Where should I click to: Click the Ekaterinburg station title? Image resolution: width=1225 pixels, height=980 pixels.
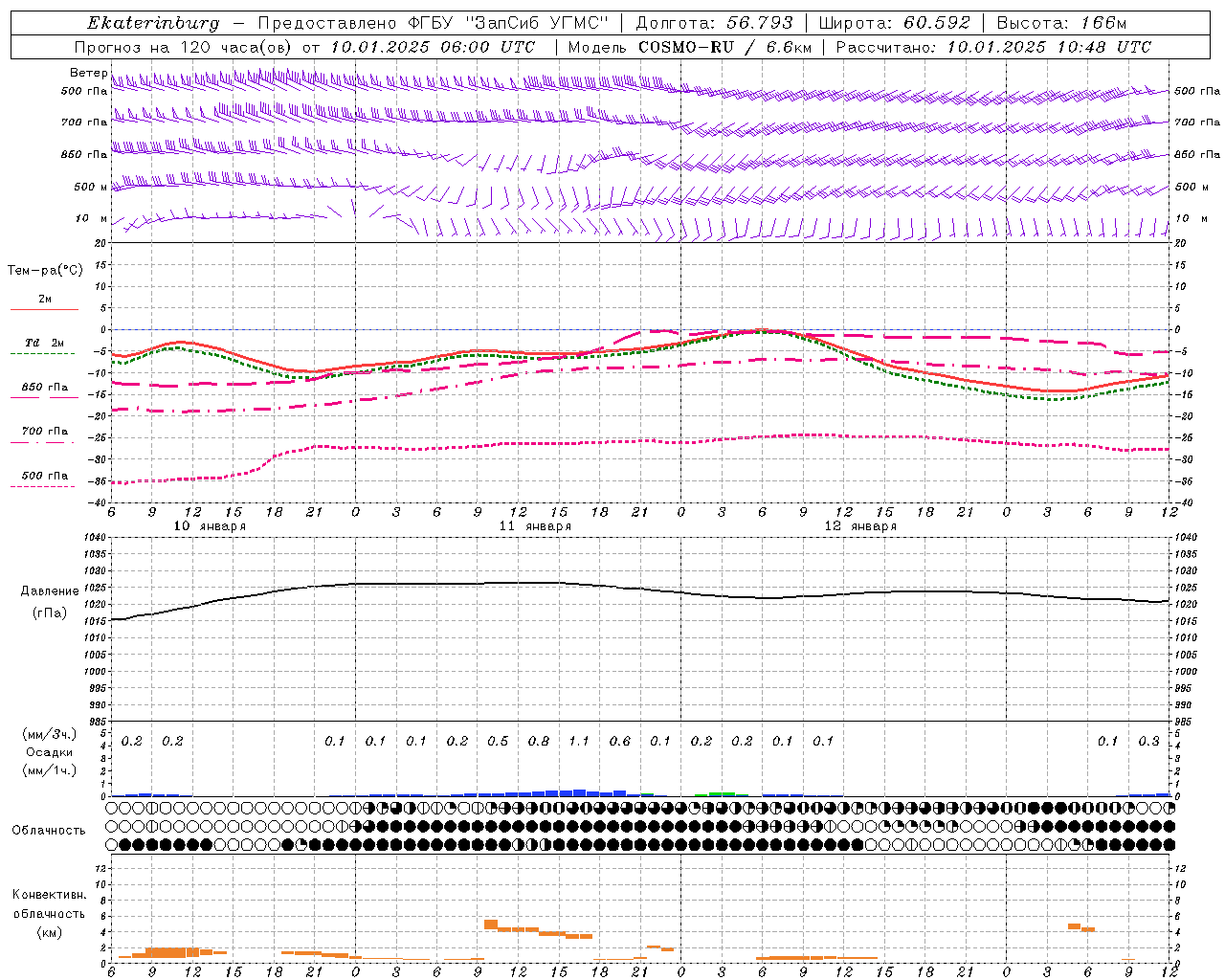click(x=153, y=24)
